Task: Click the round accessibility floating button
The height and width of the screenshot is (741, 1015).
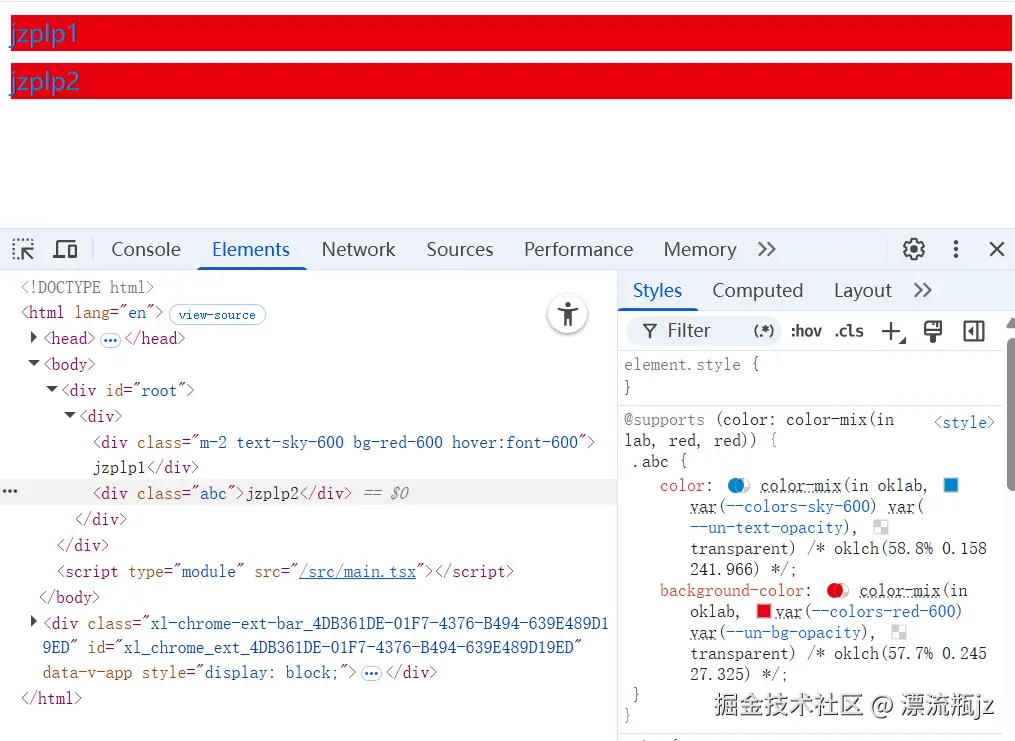Action: tap(568, 315)
